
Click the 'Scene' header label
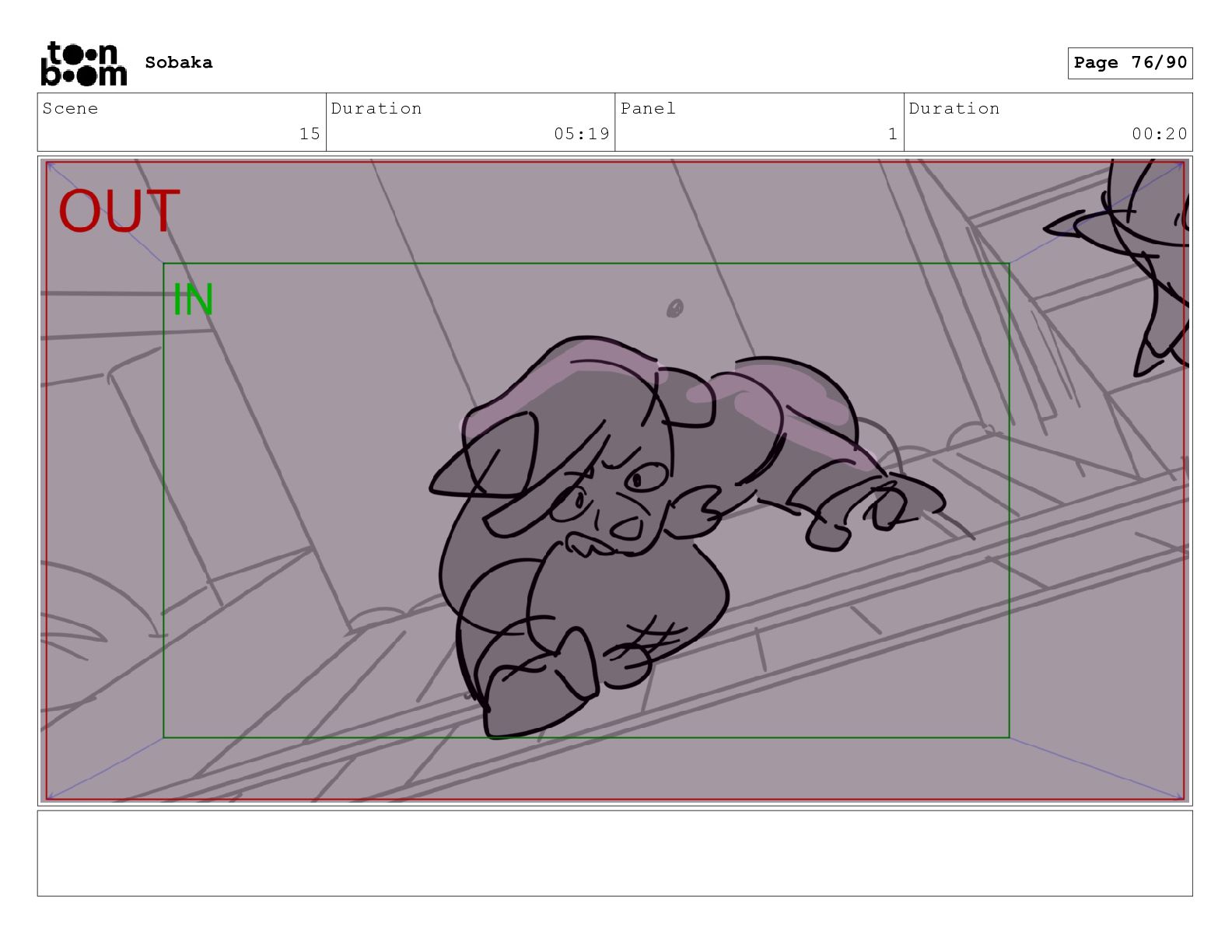pyautogui.click(x=70, y=108)
